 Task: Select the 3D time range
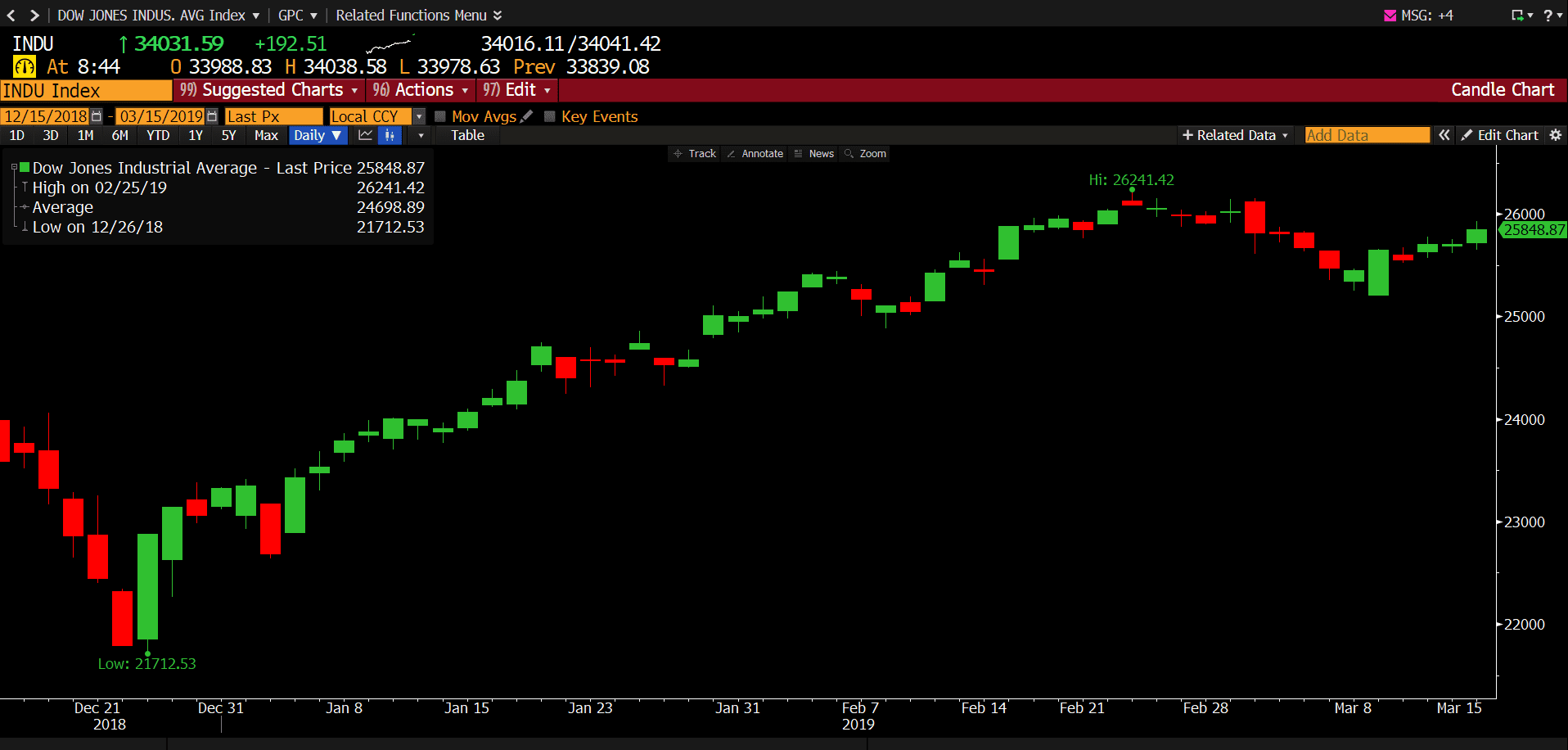click(x=51, y=135)
